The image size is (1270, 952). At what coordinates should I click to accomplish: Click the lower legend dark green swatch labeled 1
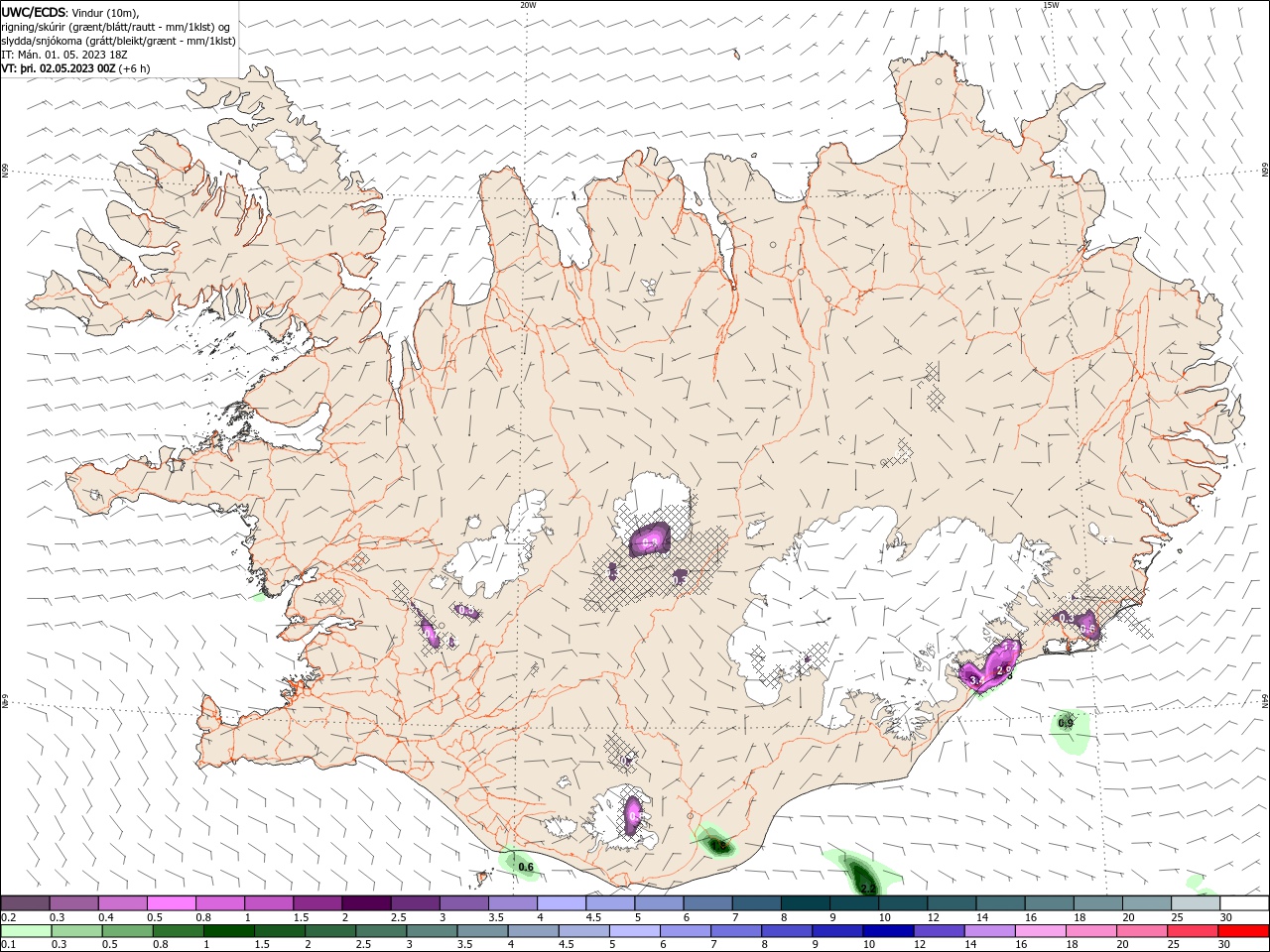[x=229, y=931]
